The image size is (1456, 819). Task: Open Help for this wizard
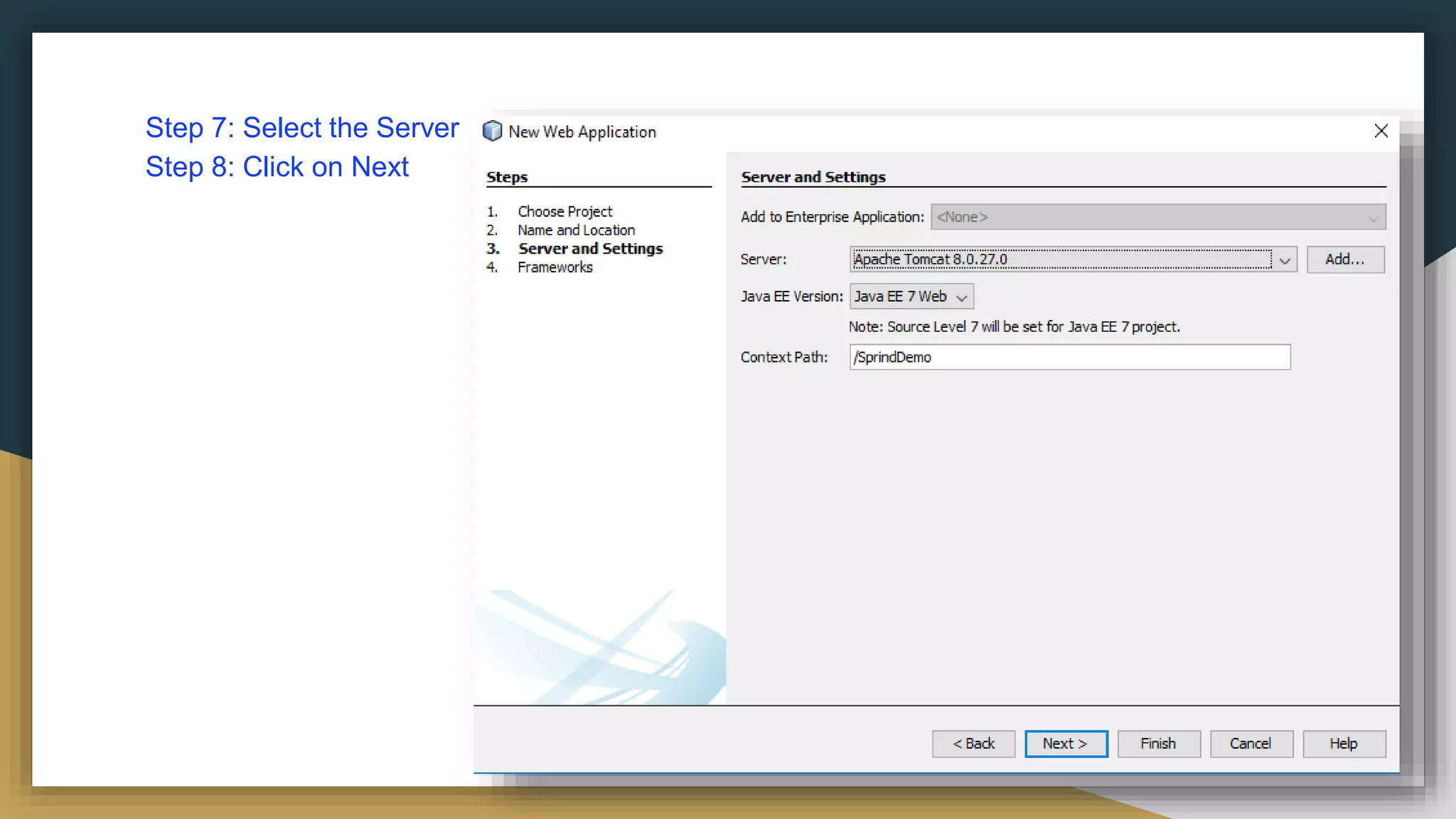pos(1343,744)
